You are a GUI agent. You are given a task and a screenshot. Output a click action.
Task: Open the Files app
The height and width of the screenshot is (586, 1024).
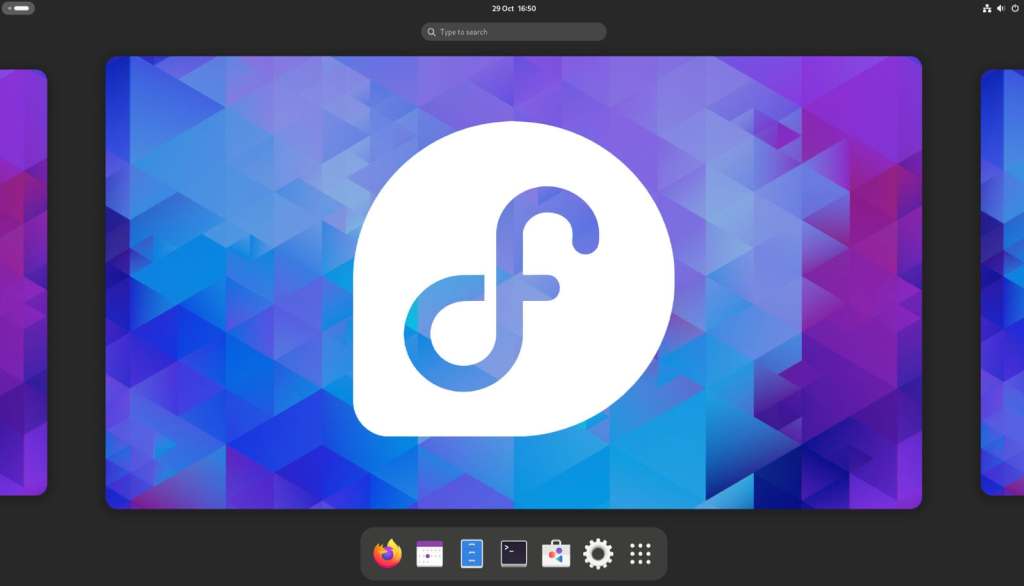tap(471, 553)
